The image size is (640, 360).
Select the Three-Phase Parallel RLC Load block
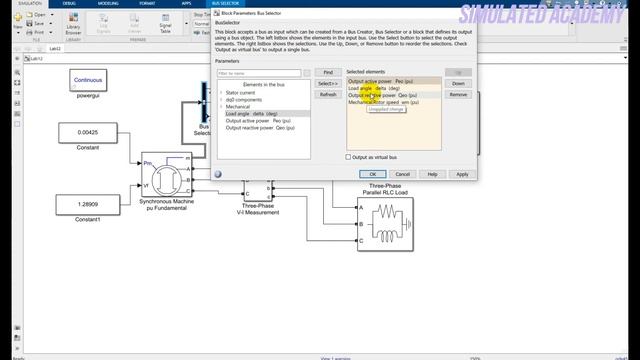click(385, 224)
